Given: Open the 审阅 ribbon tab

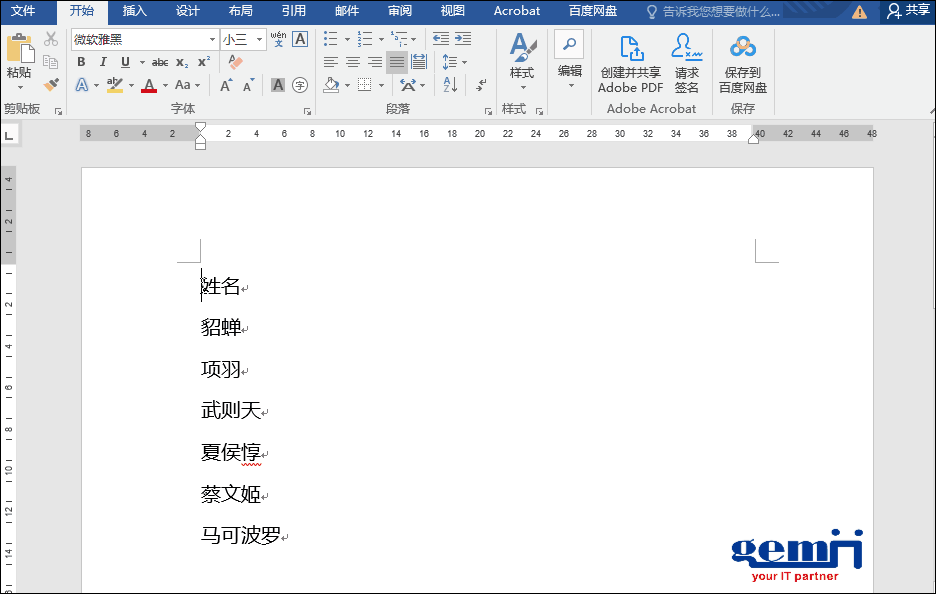Looking at the screenshot, I should pyautogui.click(x=400, y=11).
